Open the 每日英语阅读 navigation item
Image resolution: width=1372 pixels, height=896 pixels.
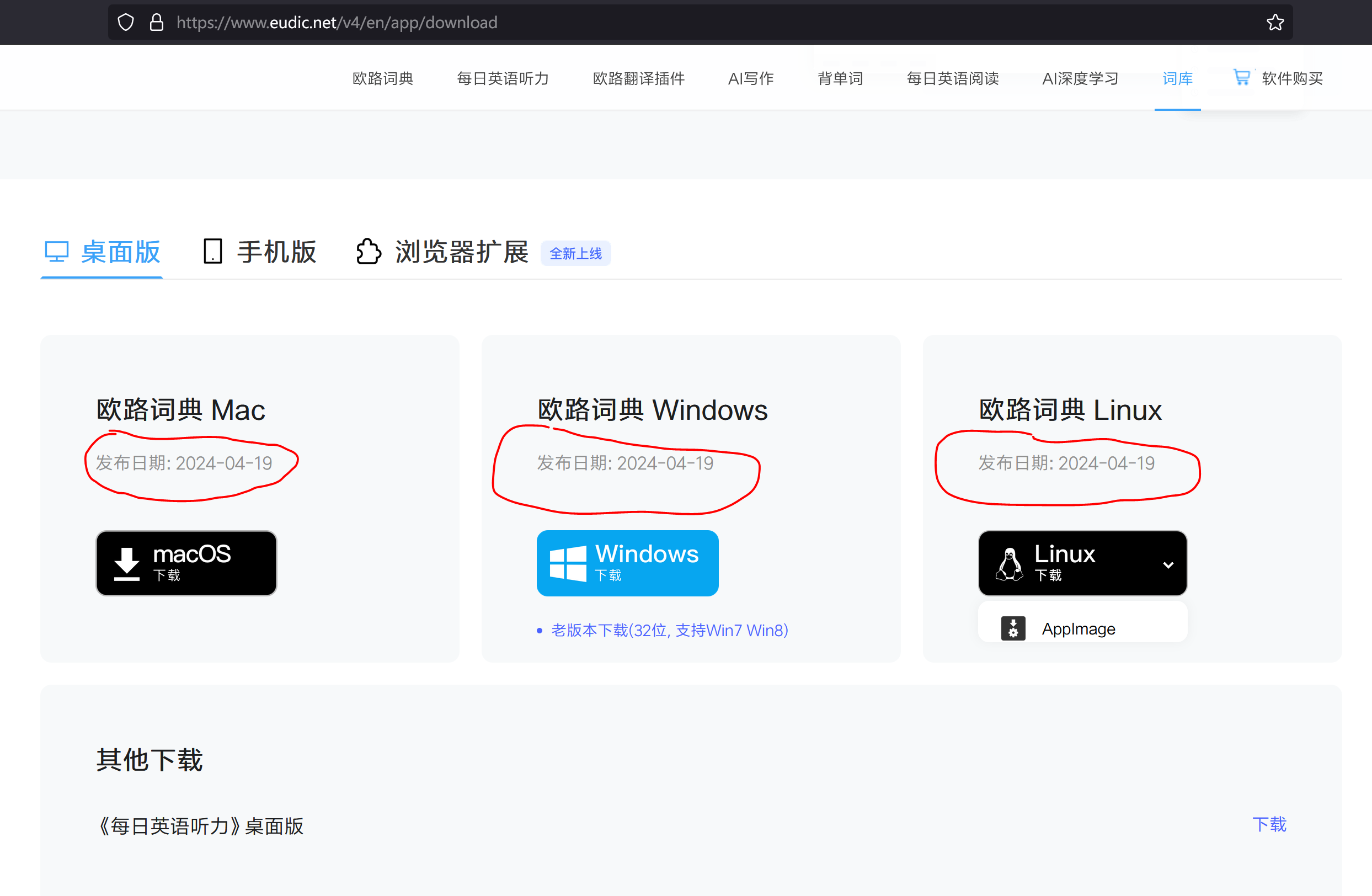pyautogui.click(x=952, y=78)
